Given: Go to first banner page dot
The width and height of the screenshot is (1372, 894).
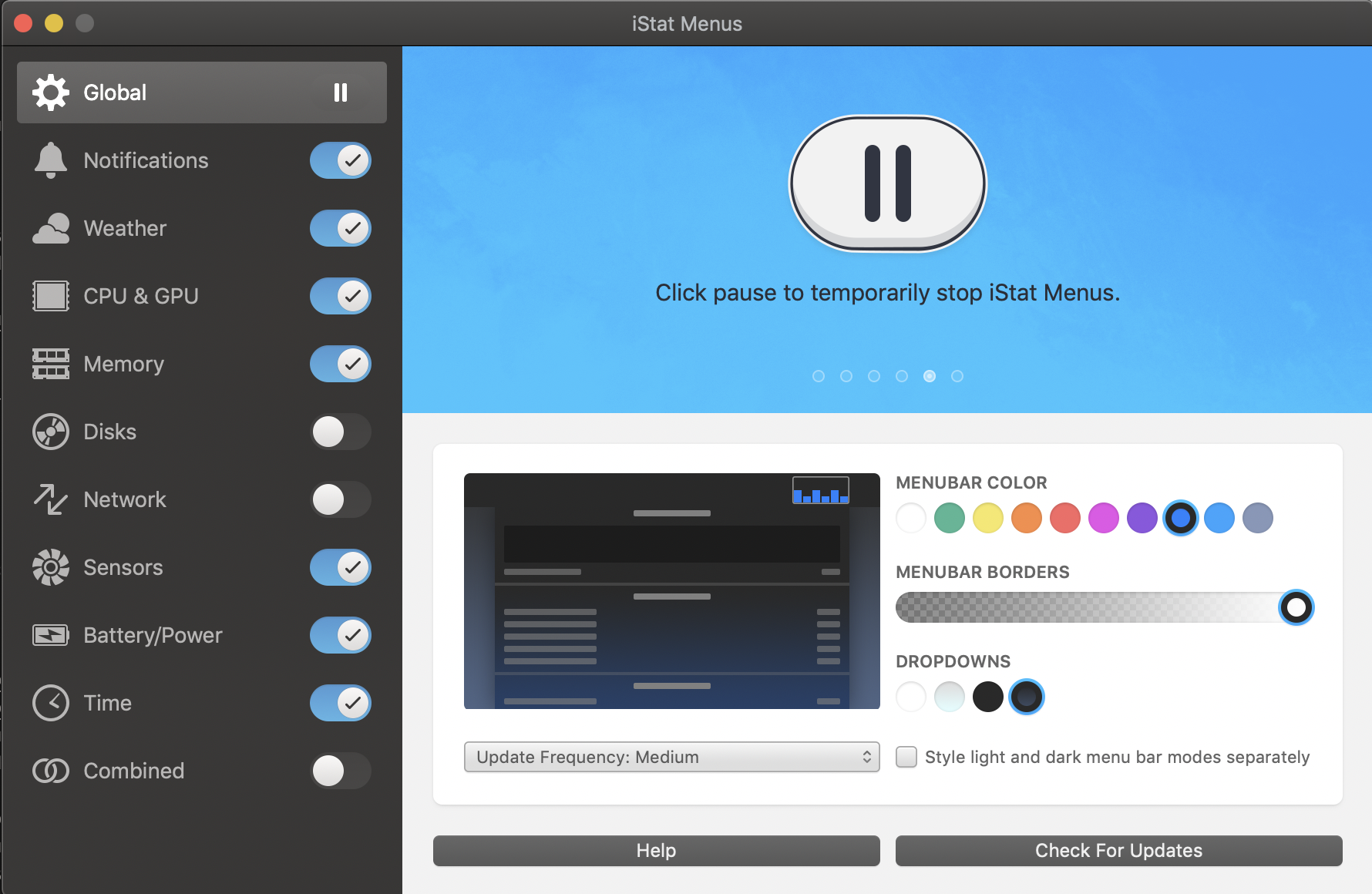Looking at the screenshot, I should point(819,376).
